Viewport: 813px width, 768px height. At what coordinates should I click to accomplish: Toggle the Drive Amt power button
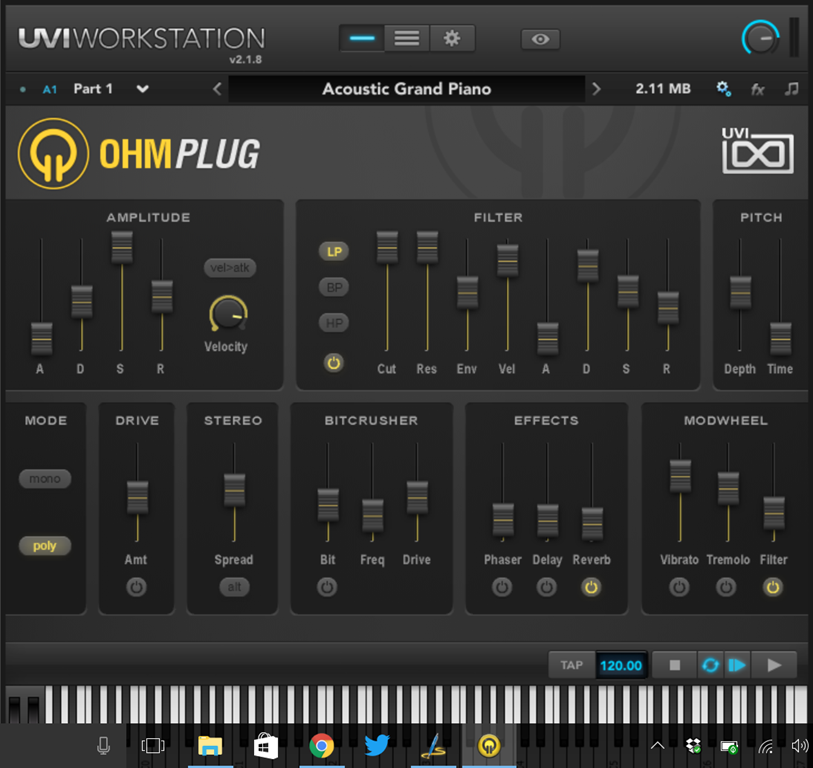(x=136, y=587)
